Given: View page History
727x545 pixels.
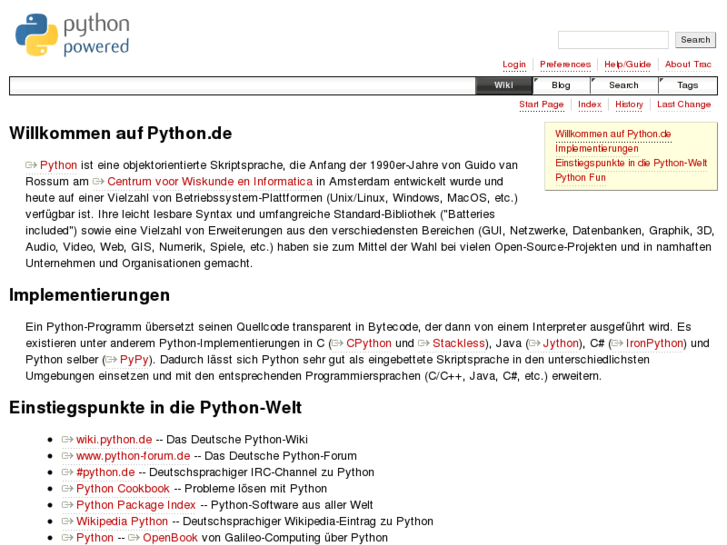Looking at the screenshot, I should point(629,105).
